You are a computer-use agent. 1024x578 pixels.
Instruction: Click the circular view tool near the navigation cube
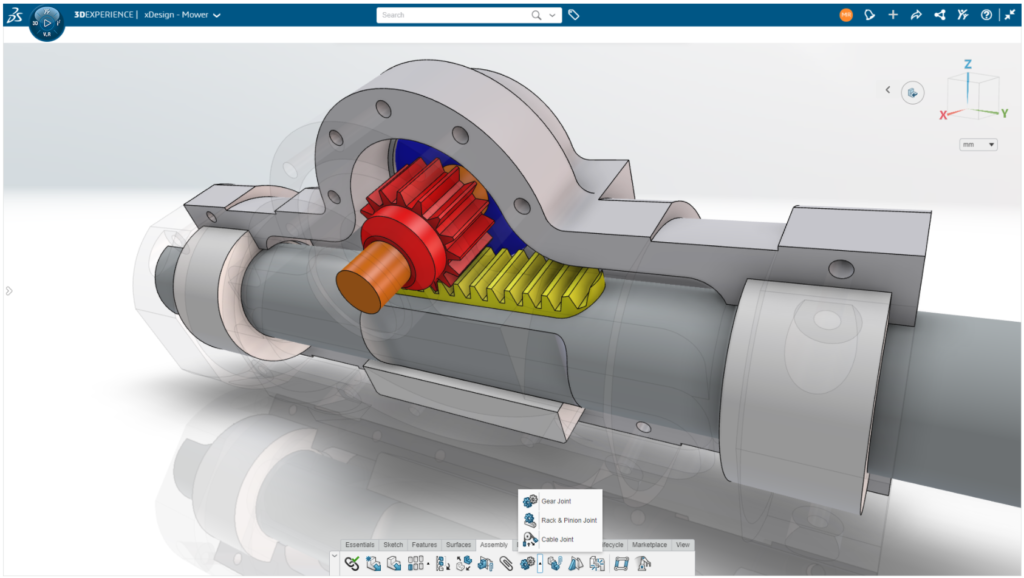pyautogui.click(x=911, y=91)
